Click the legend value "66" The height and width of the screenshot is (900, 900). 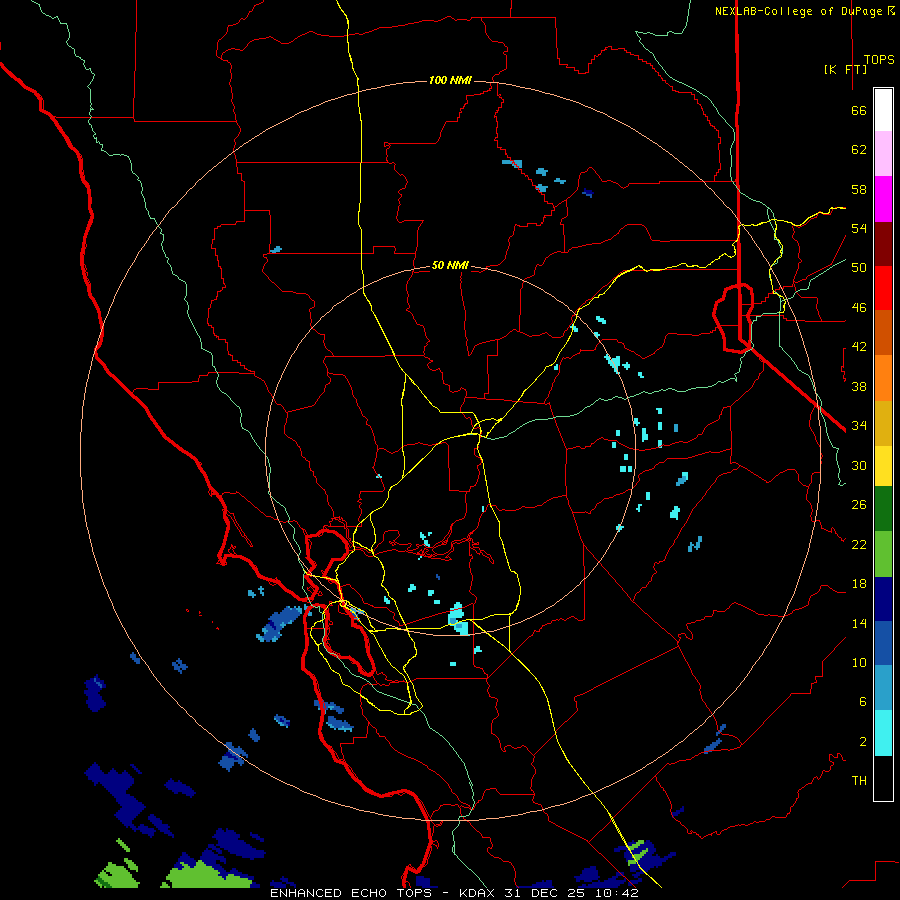click(859, 111)
